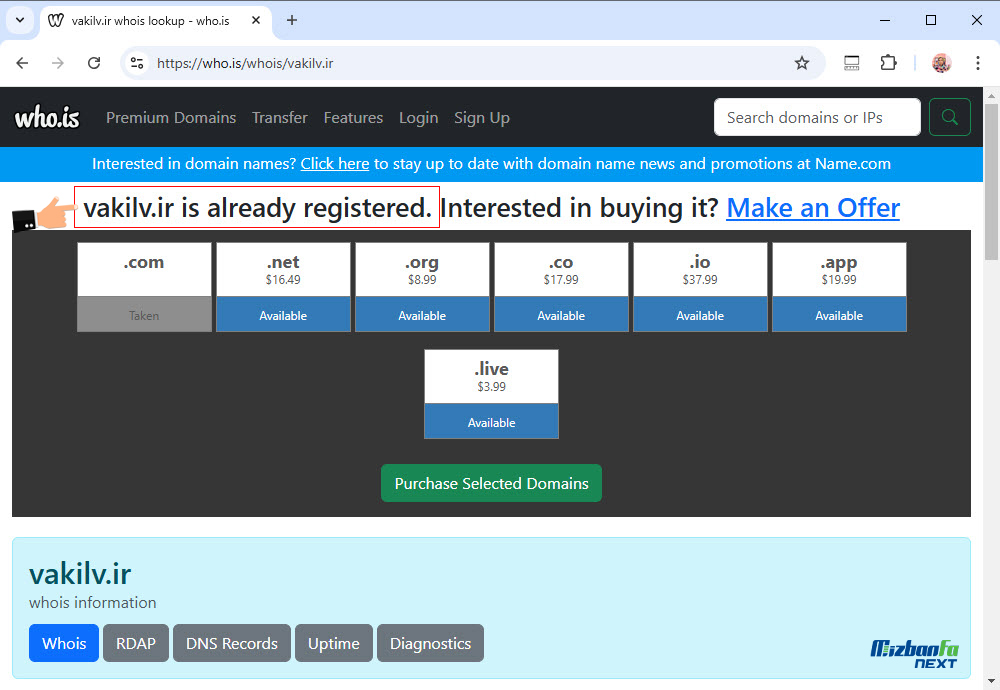Viewport: 1000px width, 690px height.
Task: Click the vertical page scrollbar thumb
Action: click(991, 182)
